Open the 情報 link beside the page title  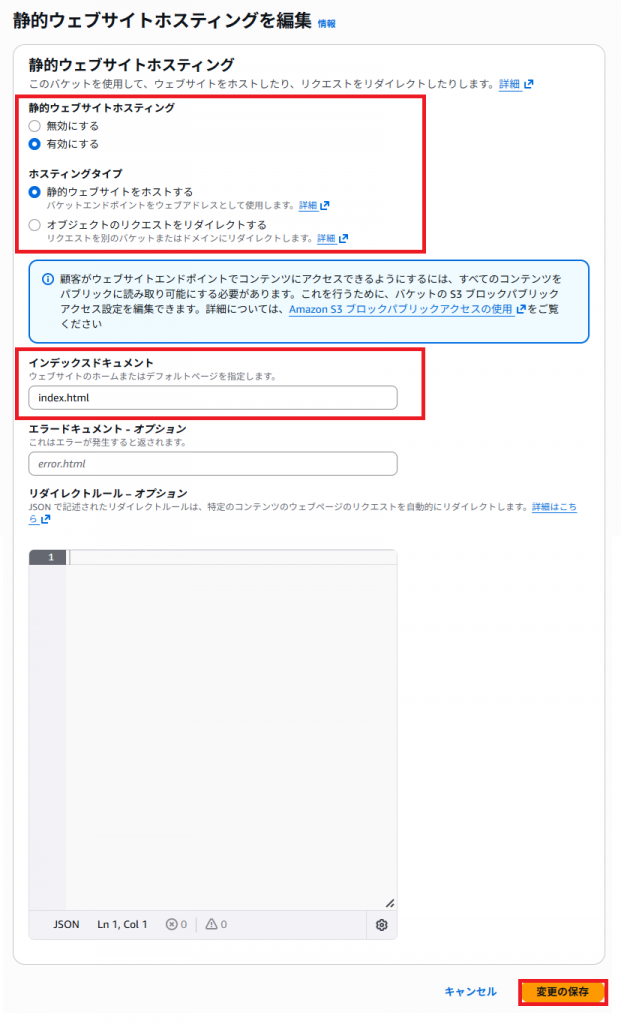[x=326, y=24]
